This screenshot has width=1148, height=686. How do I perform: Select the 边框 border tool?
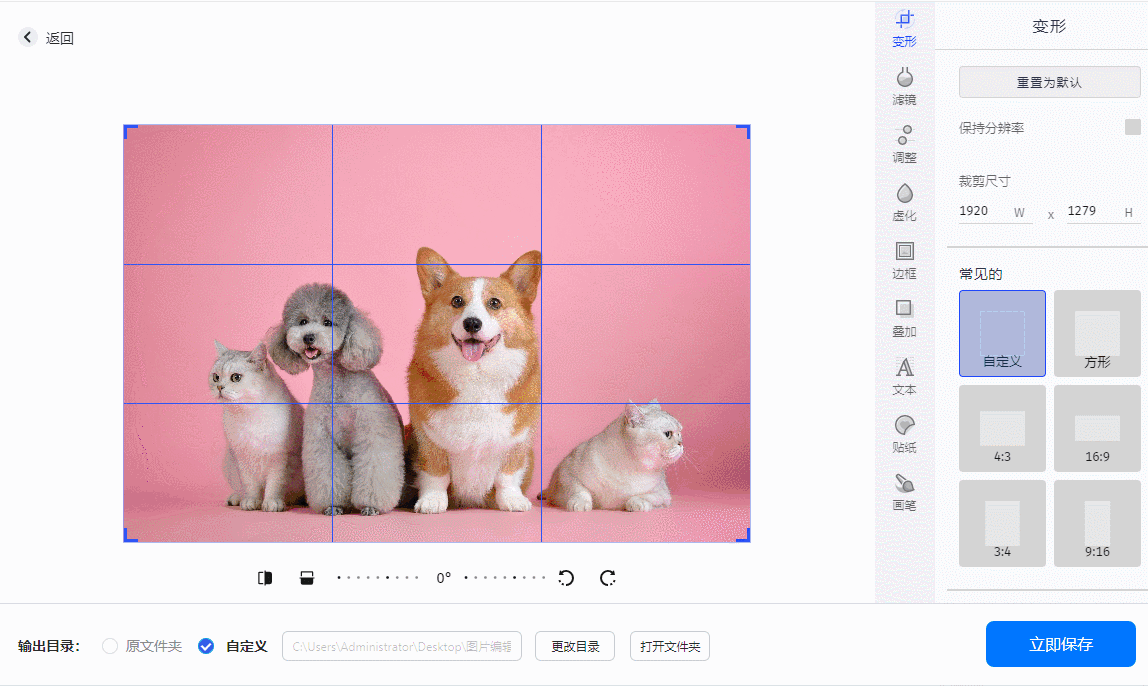904,260
